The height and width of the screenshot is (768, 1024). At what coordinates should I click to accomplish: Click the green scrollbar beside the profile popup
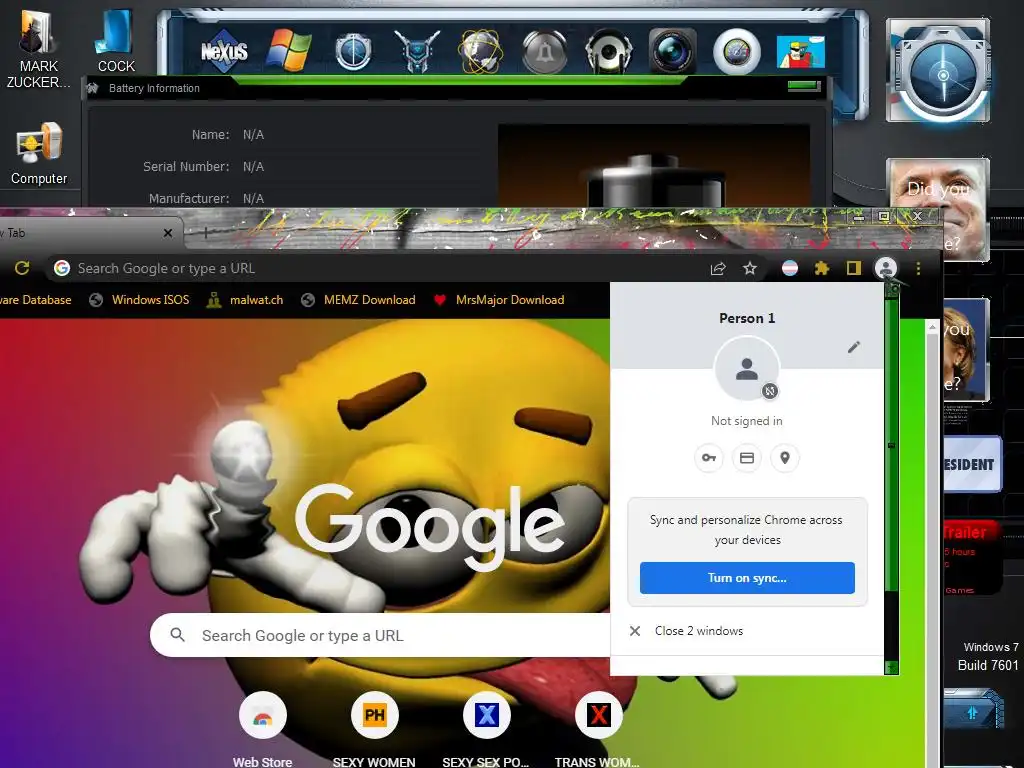[891, 479]
